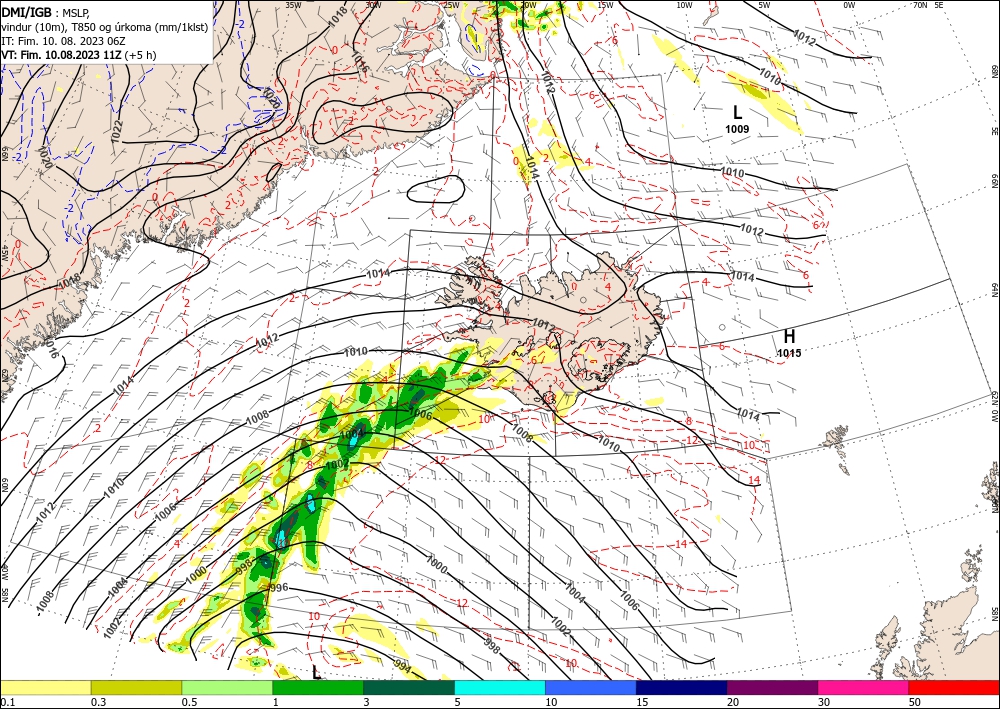
Task: Click the 'H' marker above 1015
Action: pyautogui.click(x=789, y=337)
